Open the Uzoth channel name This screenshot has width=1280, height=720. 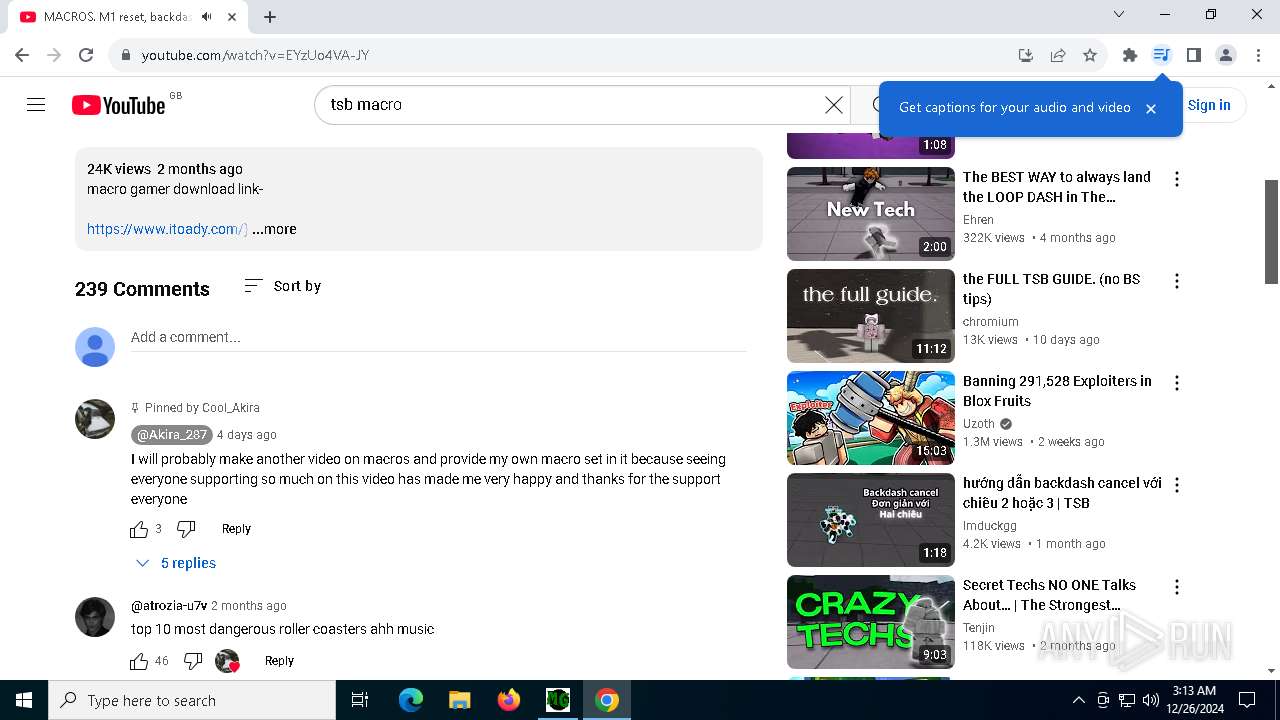point(979,424)
